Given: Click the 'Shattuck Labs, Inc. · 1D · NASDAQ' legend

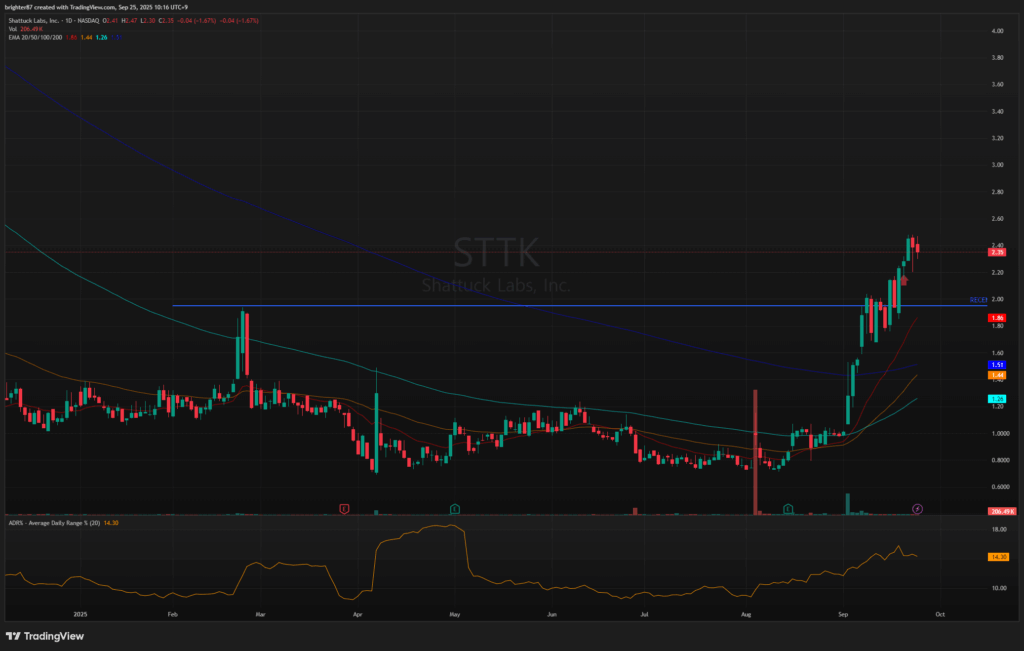Looking at the screenshot, I should [54, 21].
